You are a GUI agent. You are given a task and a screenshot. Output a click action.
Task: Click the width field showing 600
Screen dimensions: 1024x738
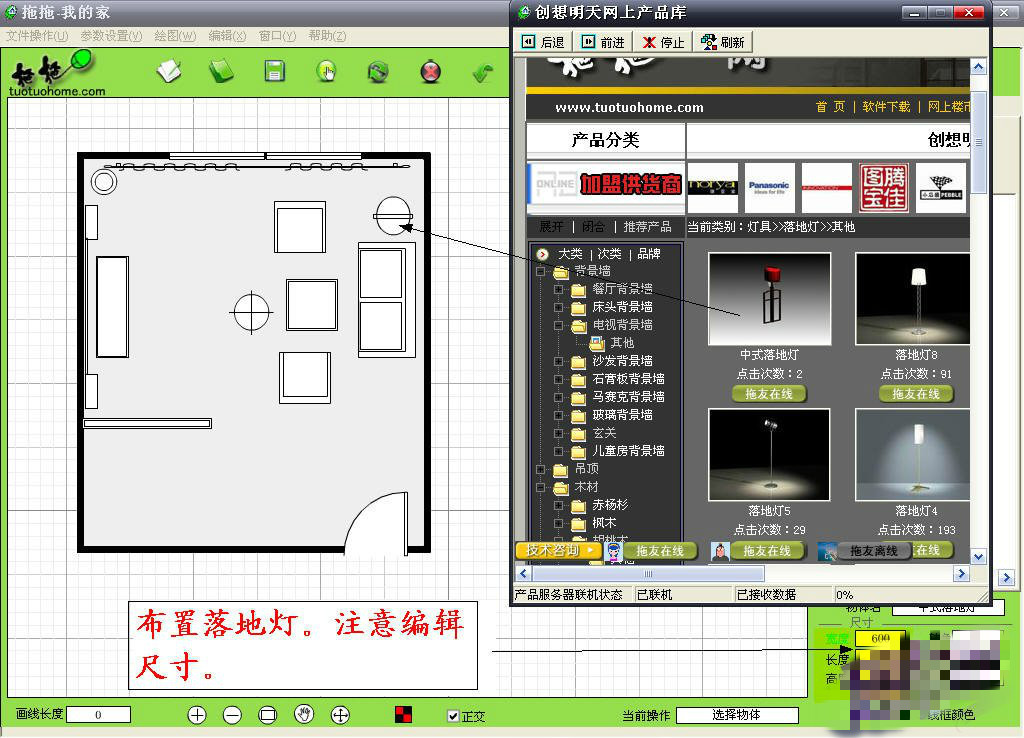pos(880,638)
